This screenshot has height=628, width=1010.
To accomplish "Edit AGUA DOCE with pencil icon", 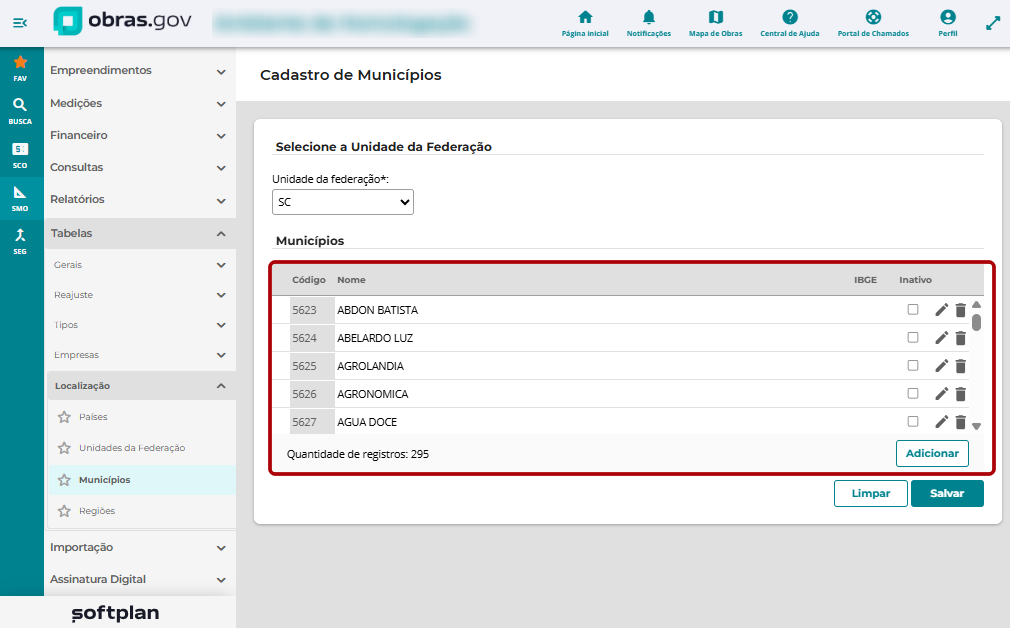I will [x=941, y=422].
